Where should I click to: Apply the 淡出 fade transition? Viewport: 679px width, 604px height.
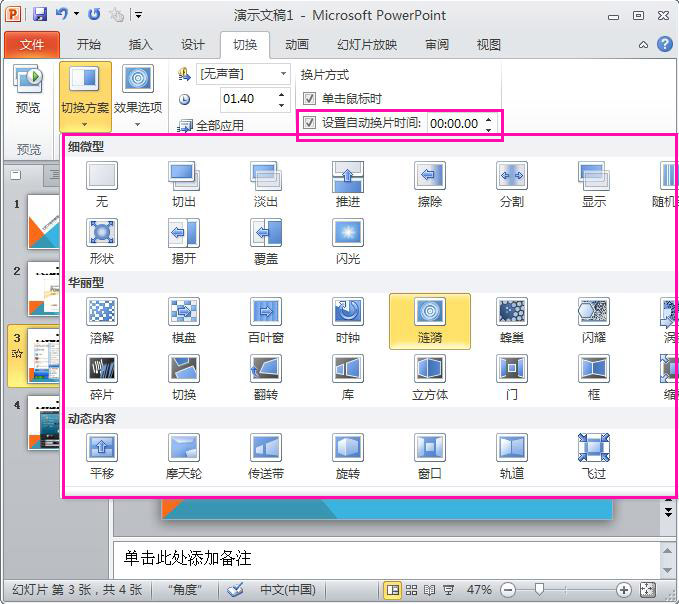tap(265, 184)
